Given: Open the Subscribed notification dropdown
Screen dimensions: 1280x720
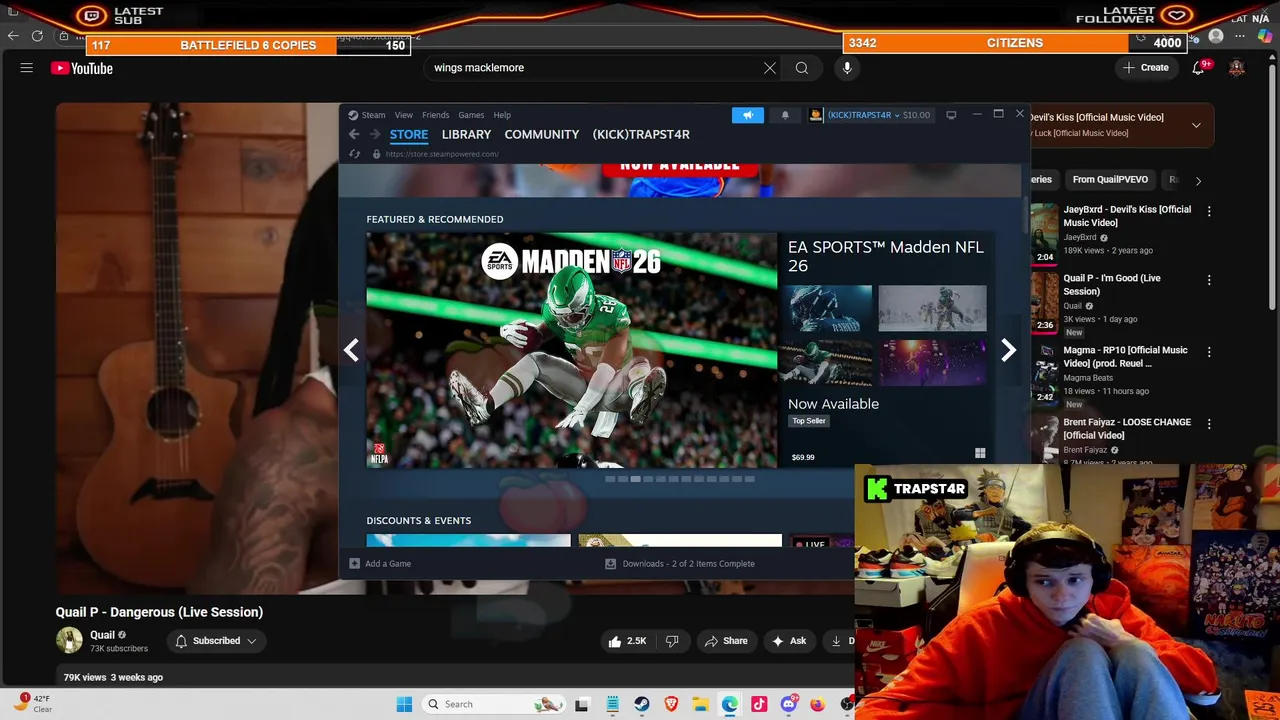Looking at the screenshot, I should (x=216, y=641).
